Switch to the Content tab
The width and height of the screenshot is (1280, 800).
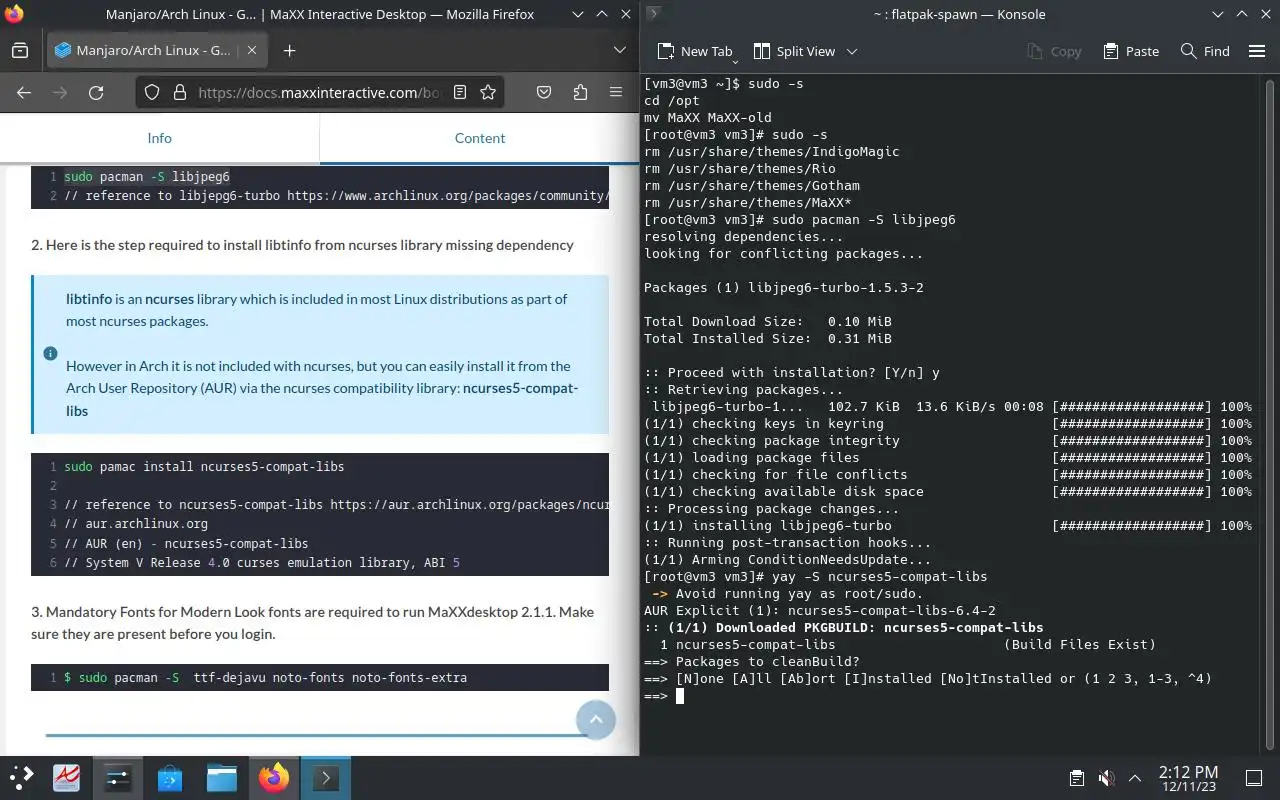(x=480, y=138)
